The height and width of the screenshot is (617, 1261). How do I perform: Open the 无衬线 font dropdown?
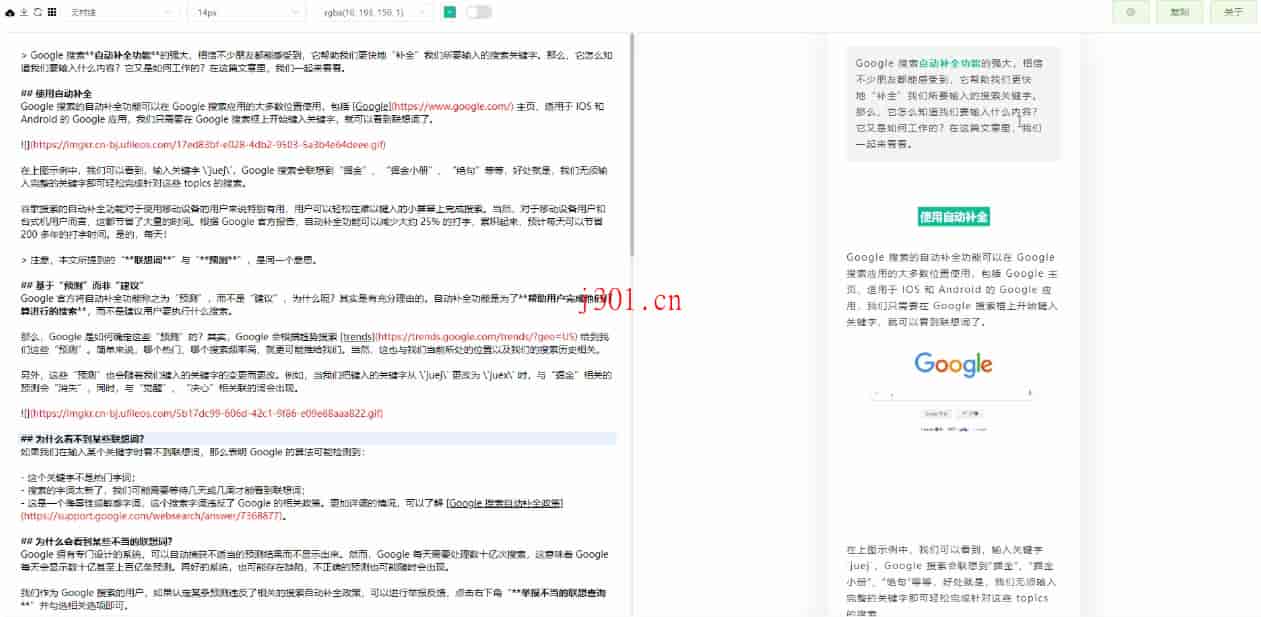[x=119, y=12]
